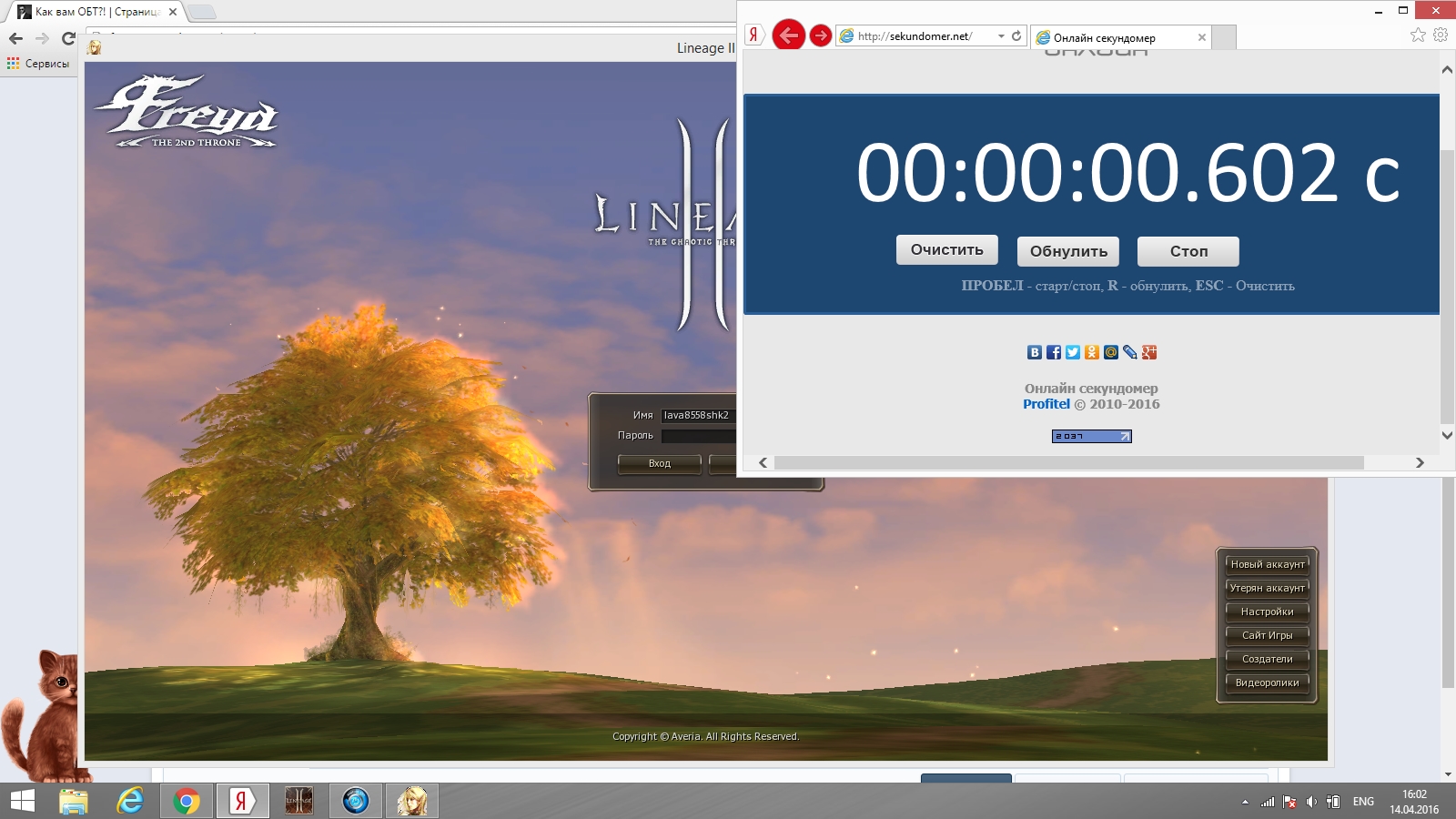Close the Chrome tab Как вам ОБТ
This screenshot has height=819, width=1456.
[173, 12]
